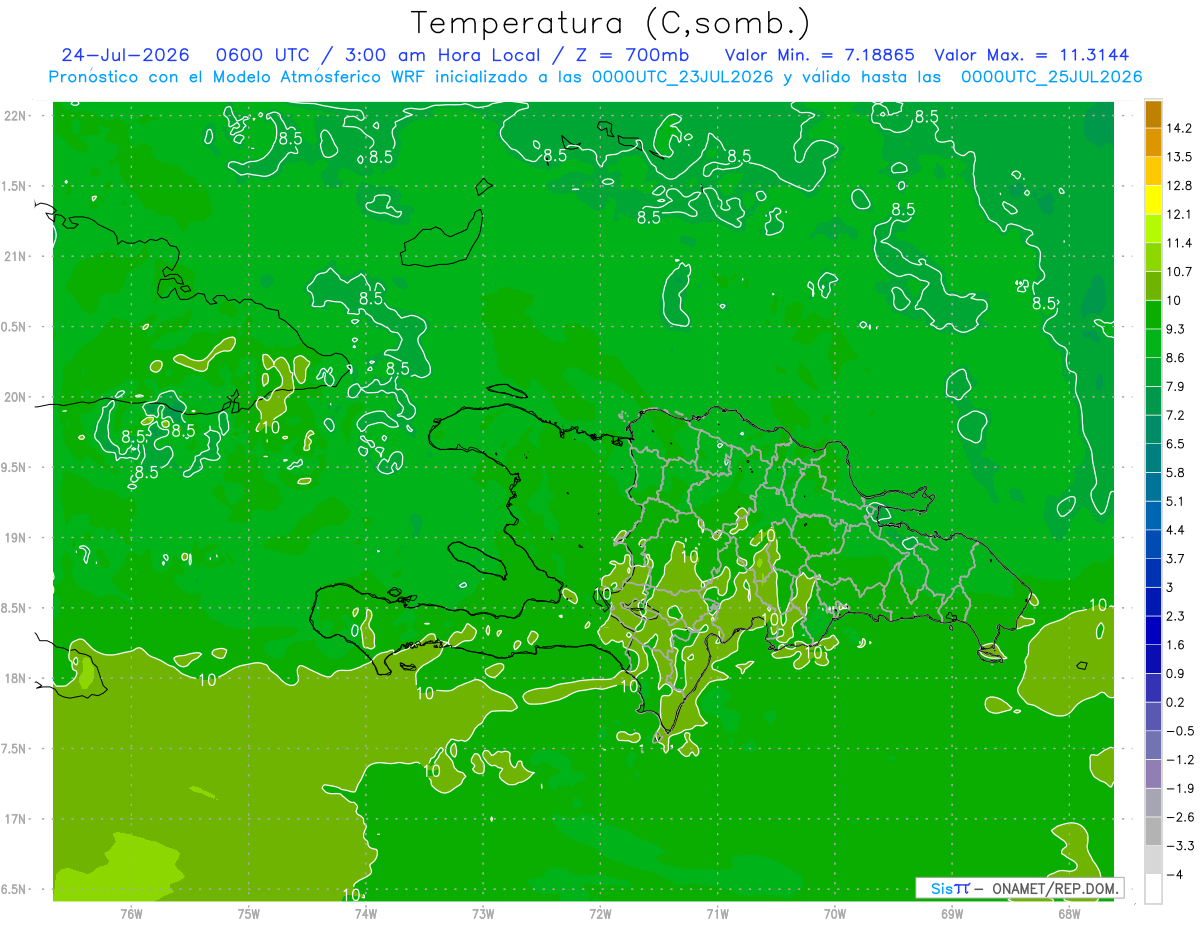Click the 74W longitude label
The height and width of the screenshot is (927, 1200).
pos(366,913)
